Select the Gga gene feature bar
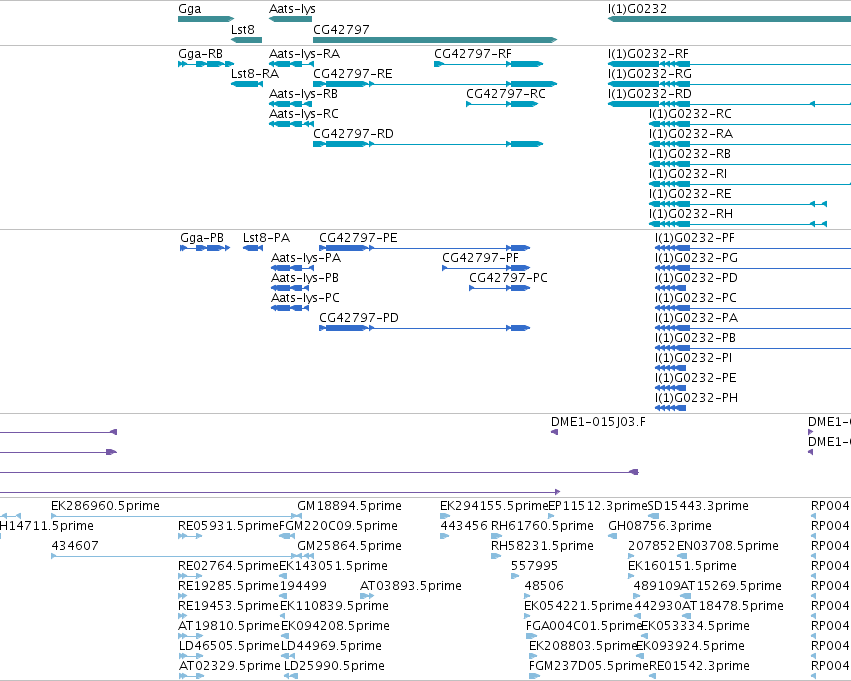This screenshot has height=681, width=851. (x=206, y=19)
